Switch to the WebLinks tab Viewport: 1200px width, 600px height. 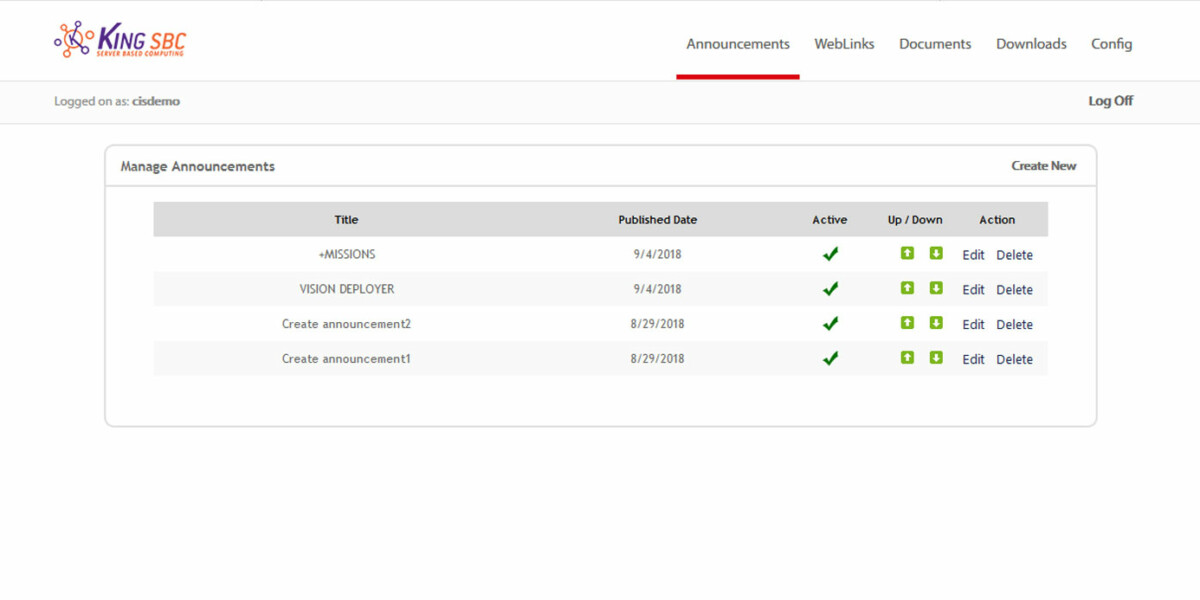tap(844, 44)
